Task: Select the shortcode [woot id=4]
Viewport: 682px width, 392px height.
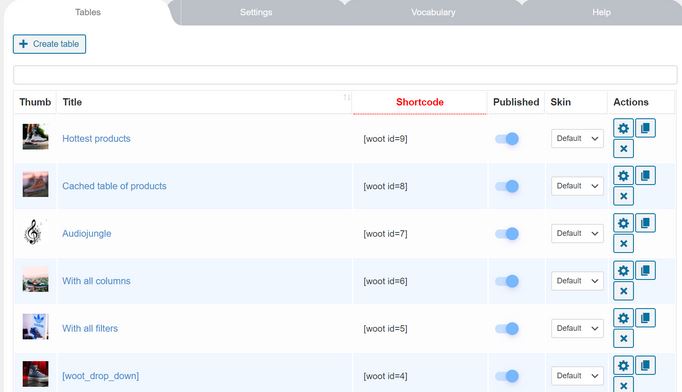Action: [385, 376]
